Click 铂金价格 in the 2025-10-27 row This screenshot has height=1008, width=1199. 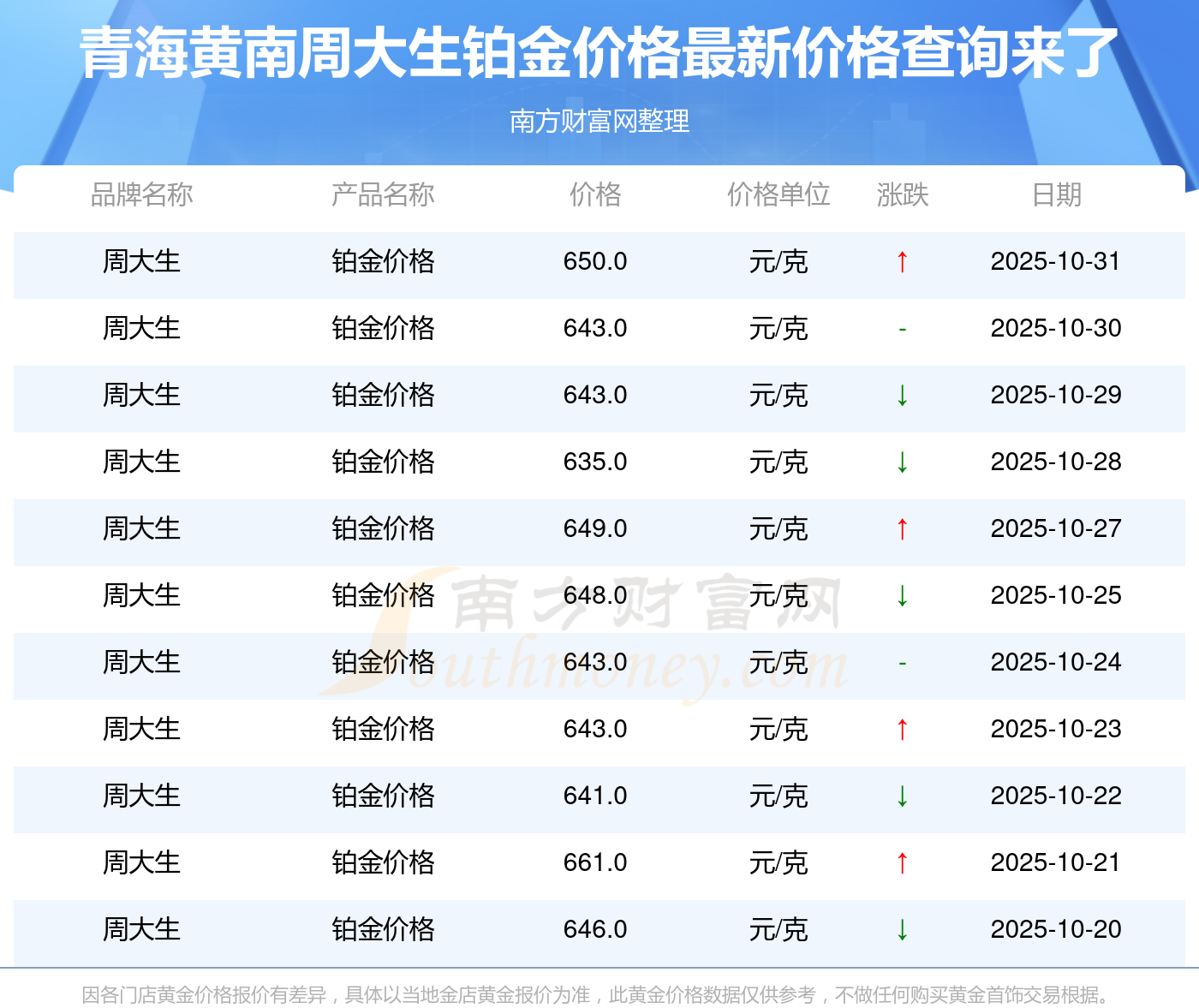pos(383,528)
